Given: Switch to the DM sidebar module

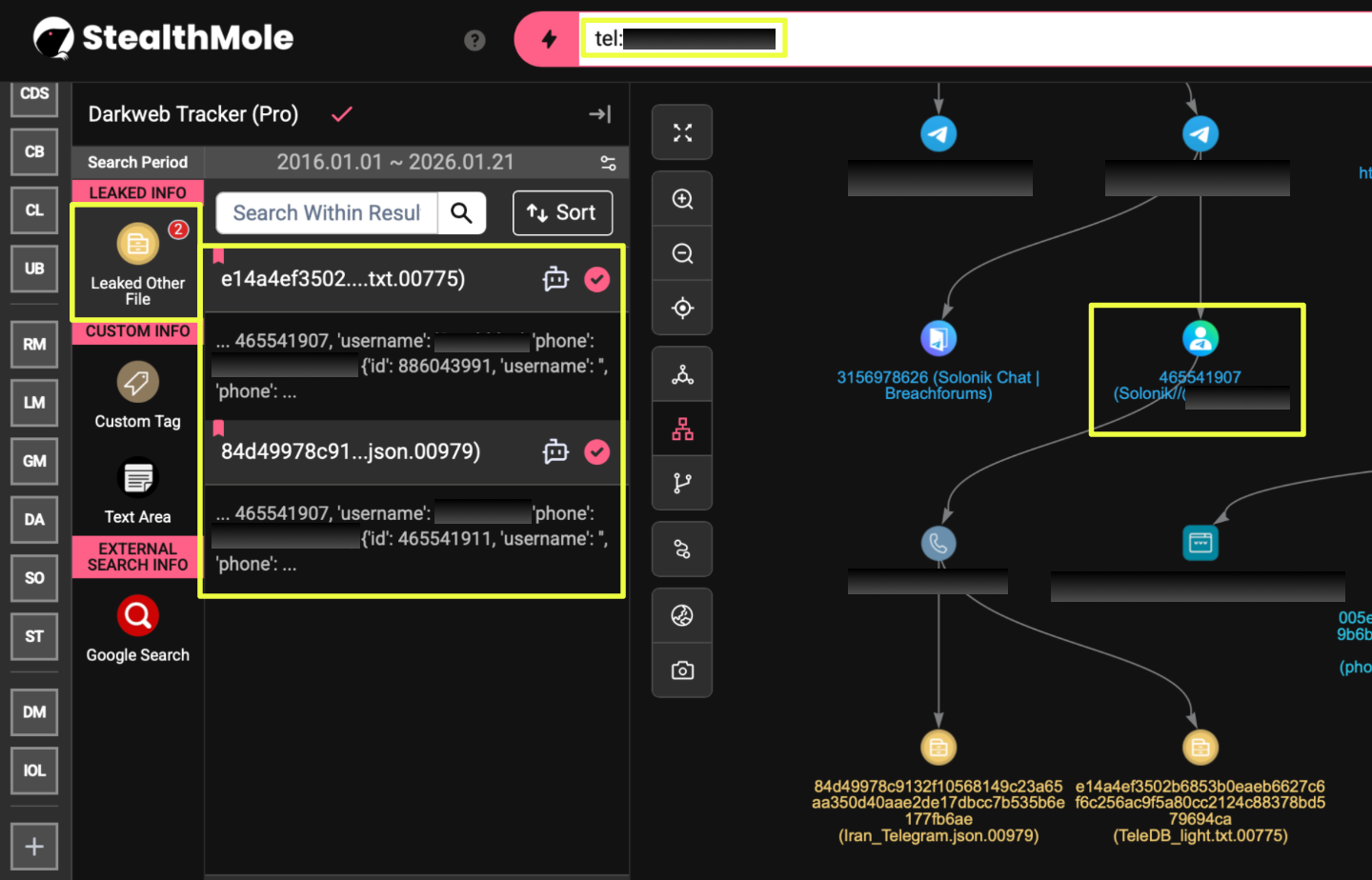Looking at the screenshot, I should click(34, 712).
